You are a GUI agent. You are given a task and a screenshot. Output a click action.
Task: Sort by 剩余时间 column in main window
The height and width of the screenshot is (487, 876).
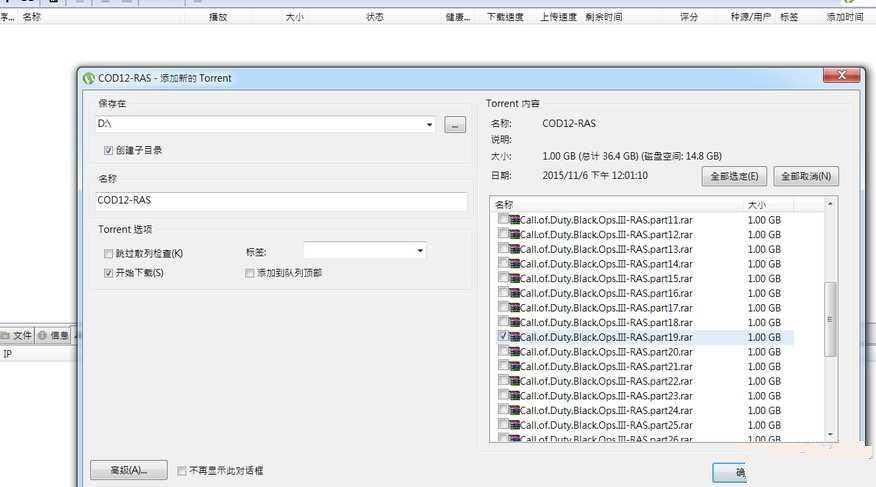tap(603, 17)
